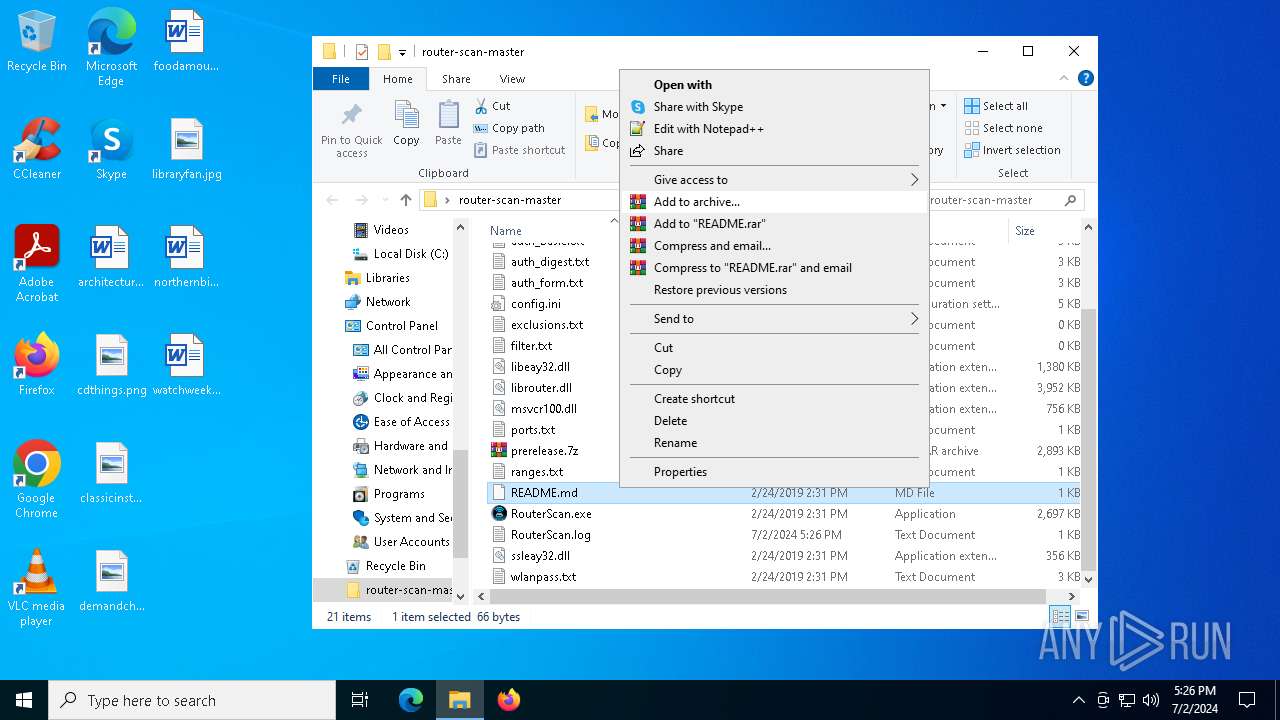Viewport: 1280px width, 720px height.
Task: Select wlanpass.txt file
Action: point(785,577)
